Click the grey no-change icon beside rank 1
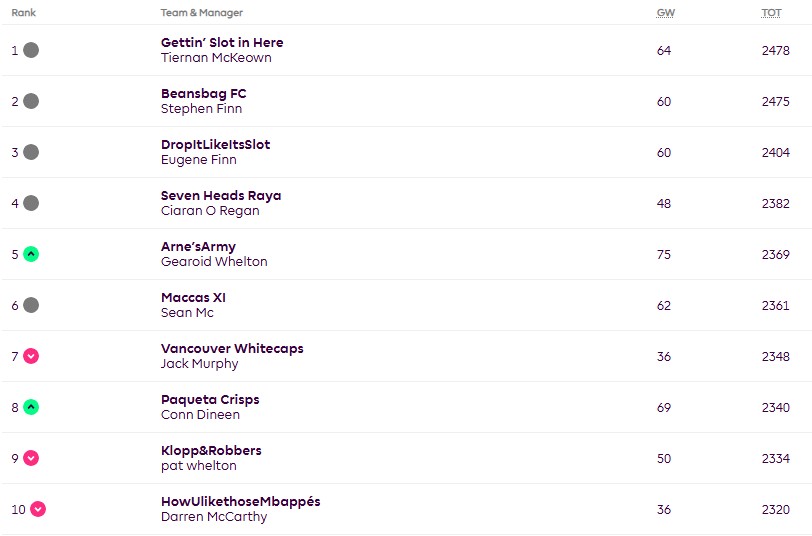 tap(31, 50)
